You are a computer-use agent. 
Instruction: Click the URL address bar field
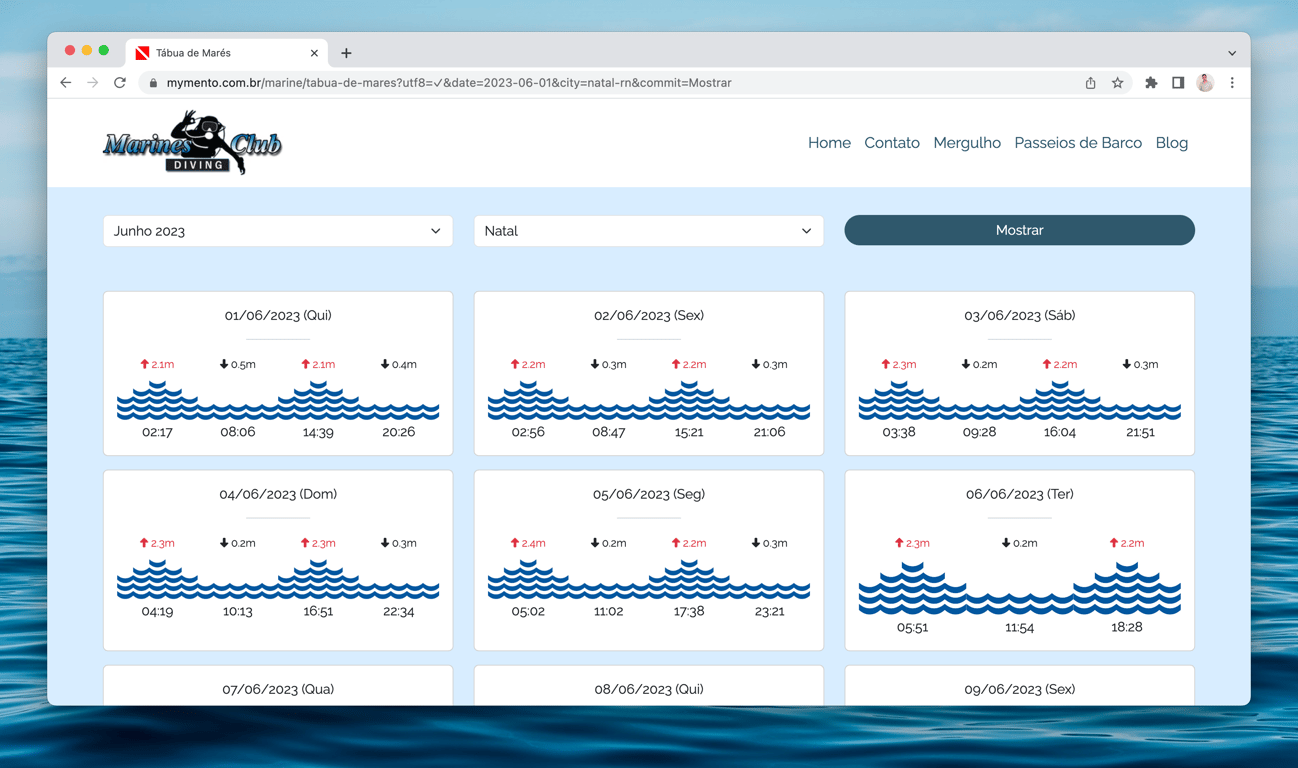pos(610,83)
